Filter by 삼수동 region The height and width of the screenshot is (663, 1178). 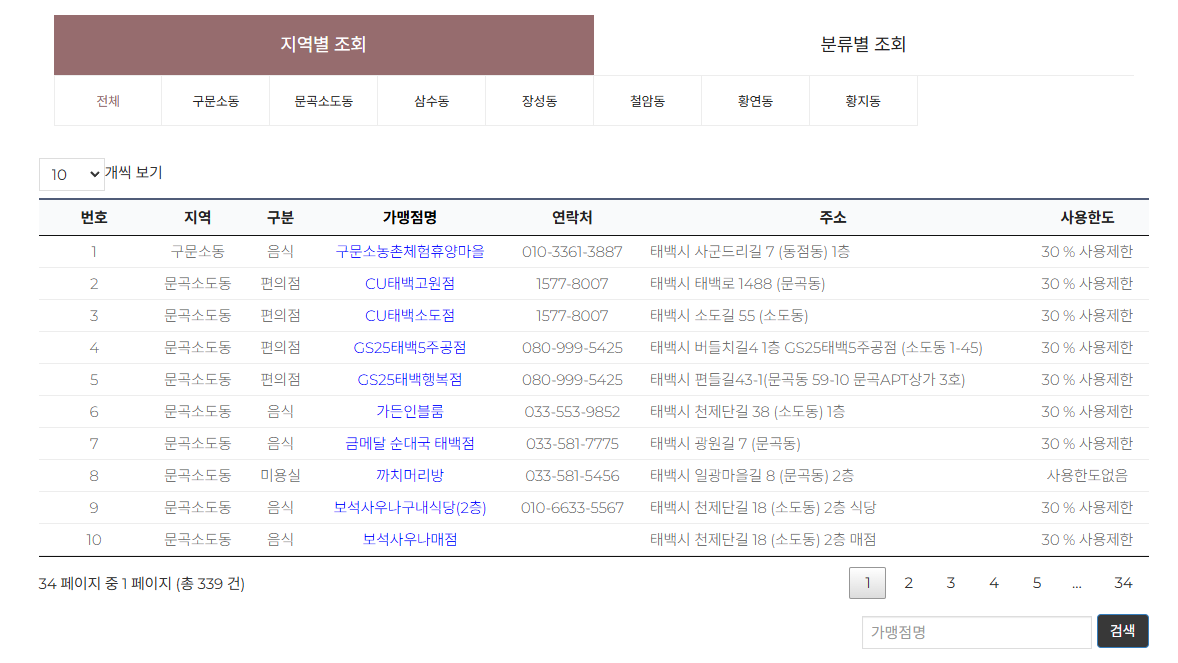431,101
